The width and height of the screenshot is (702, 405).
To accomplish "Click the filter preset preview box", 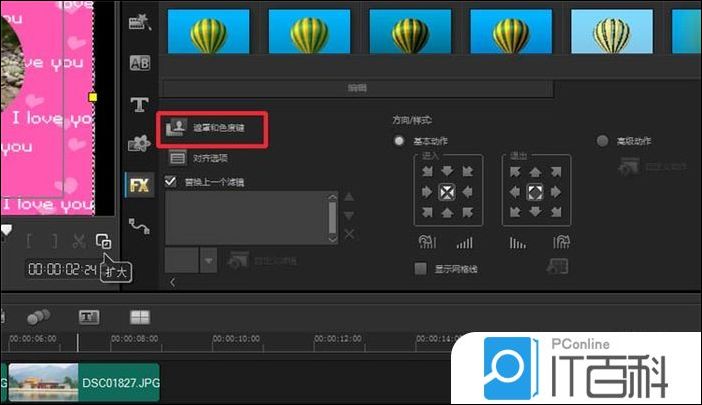I will point(182,260).
